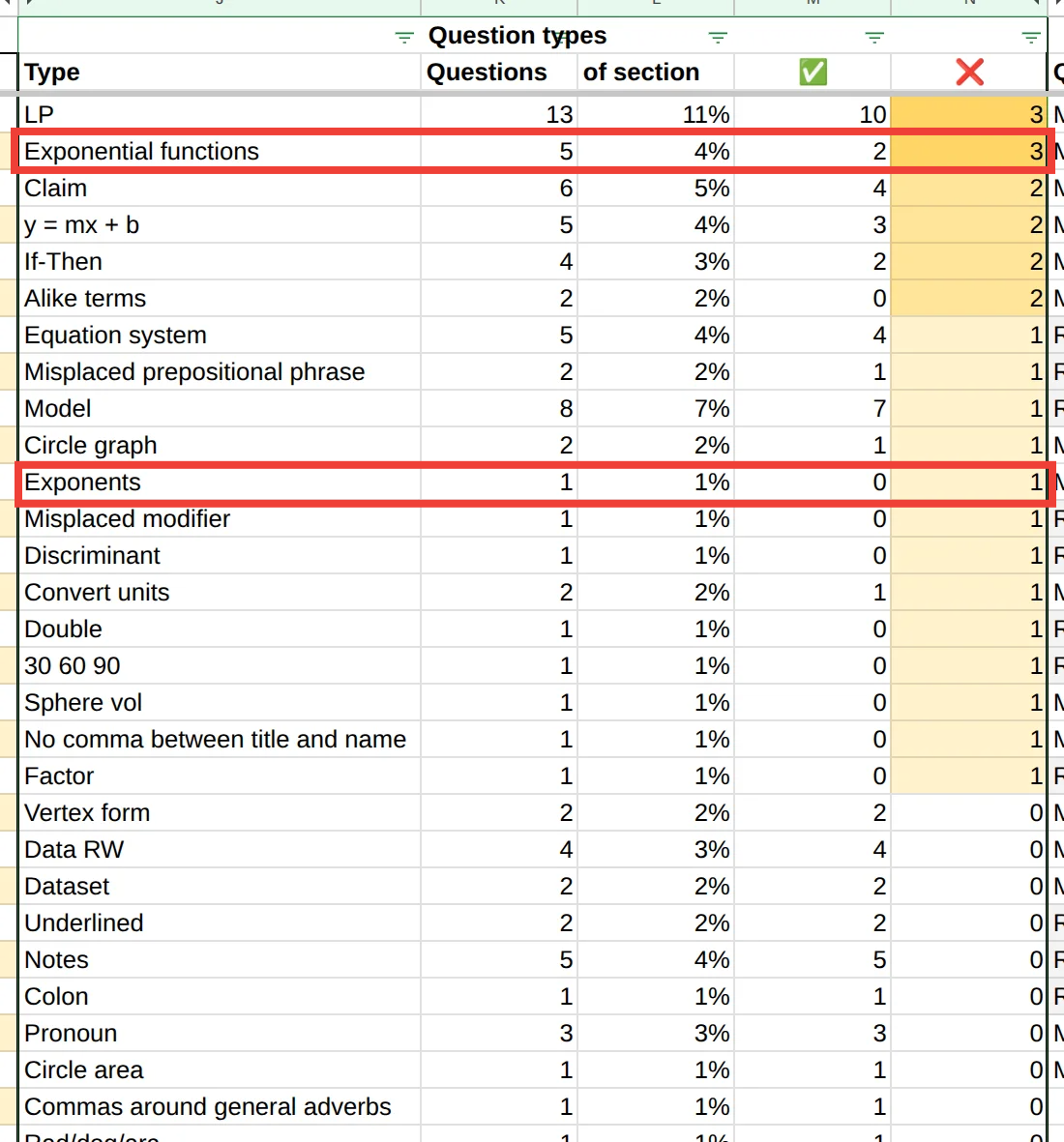Image resolution: width=1064 pixels, height=1142 pixels.
Task: Open the filter icon above the Type column
Action: point(403,37)
